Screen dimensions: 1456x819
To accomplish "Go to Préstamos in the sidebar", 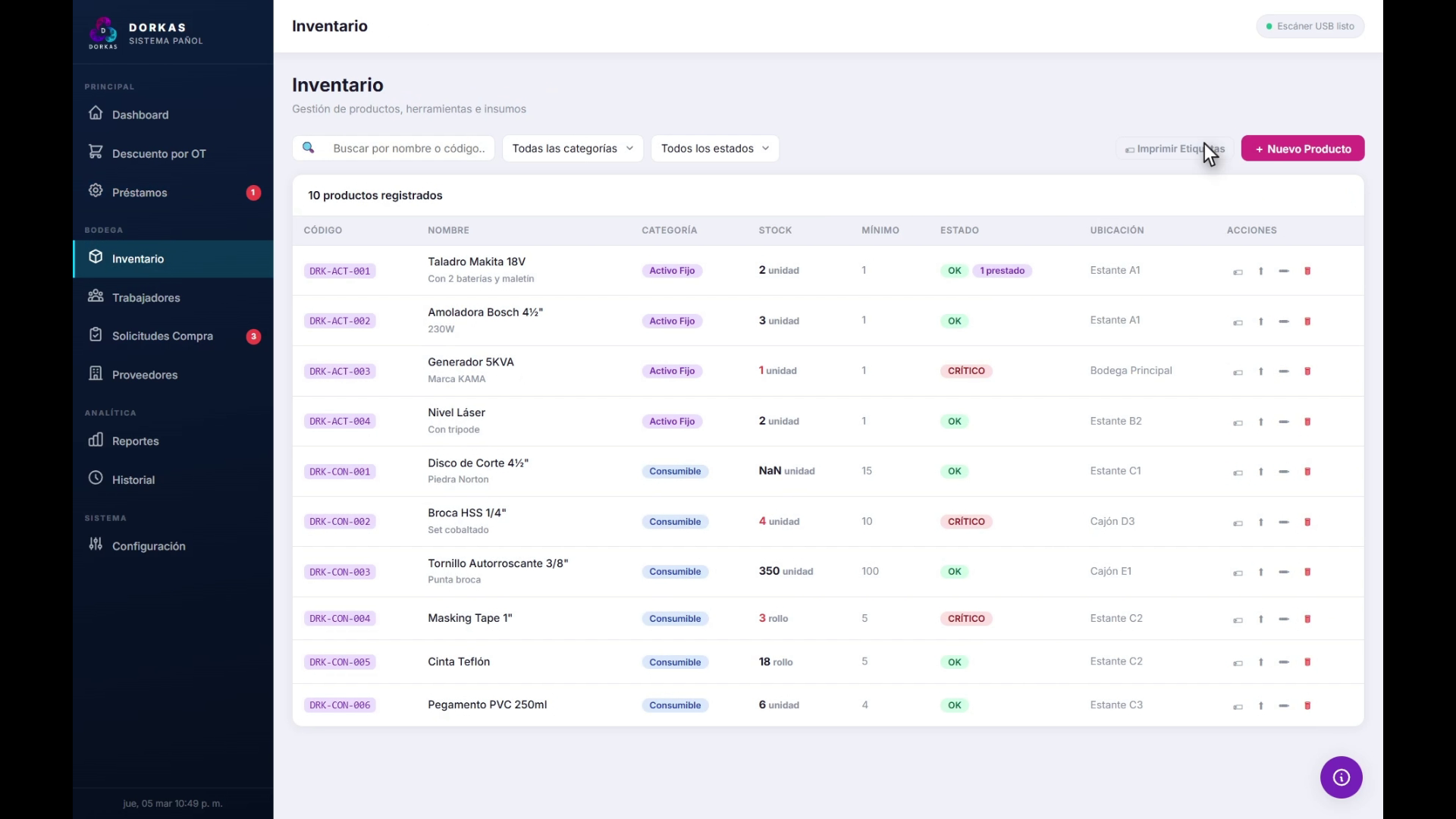I will pos(140,193).
